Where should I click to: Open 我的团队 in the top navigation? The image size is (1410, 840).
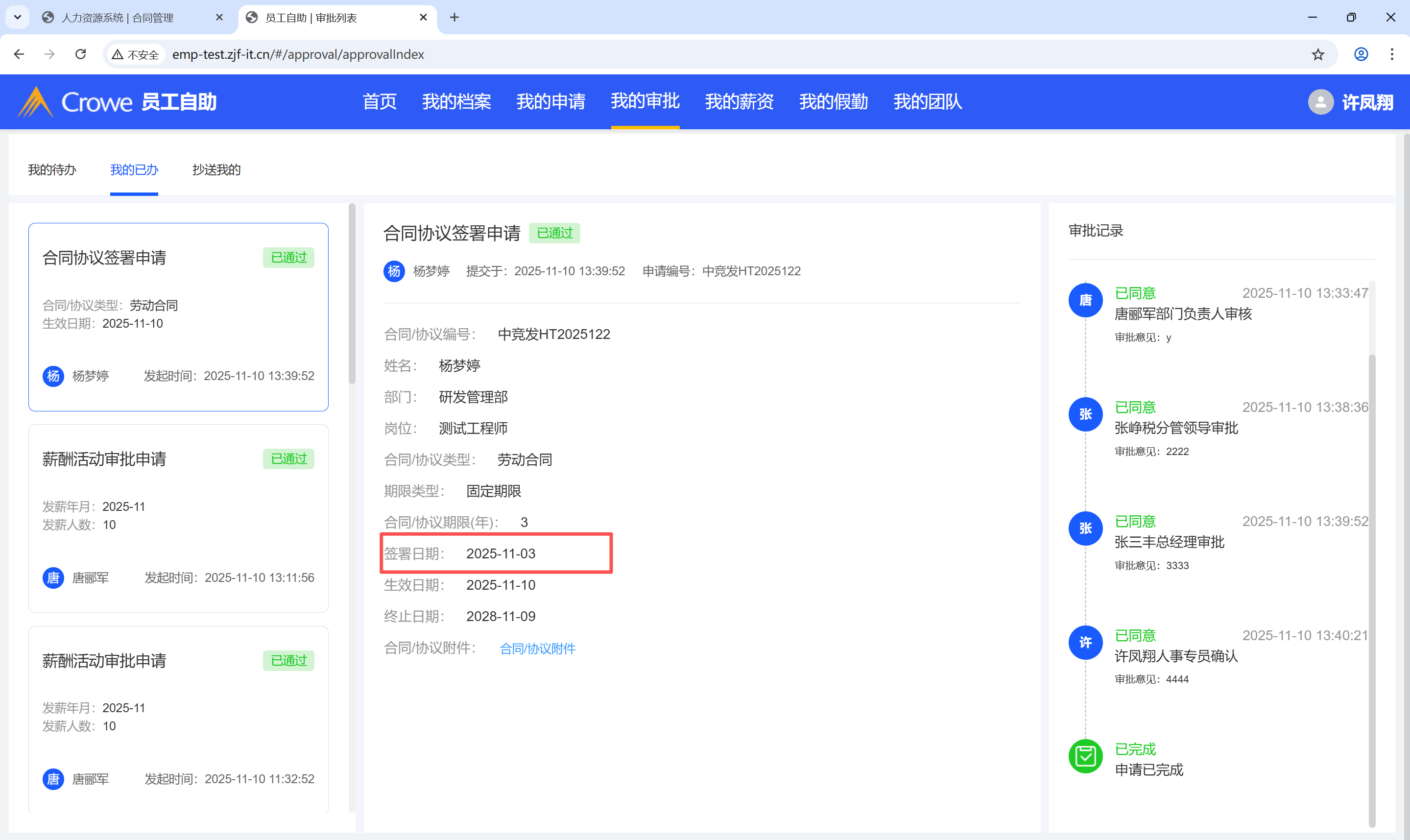[x=928, y=102]
